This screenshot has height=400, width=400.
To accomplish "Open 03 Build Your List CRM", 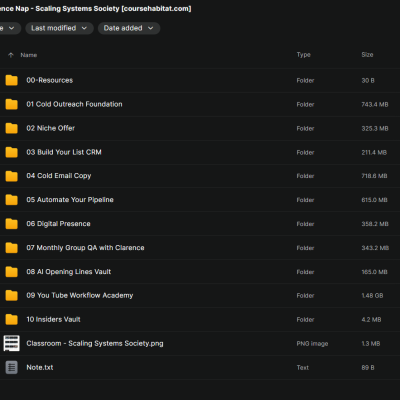I will pos(64,152).
